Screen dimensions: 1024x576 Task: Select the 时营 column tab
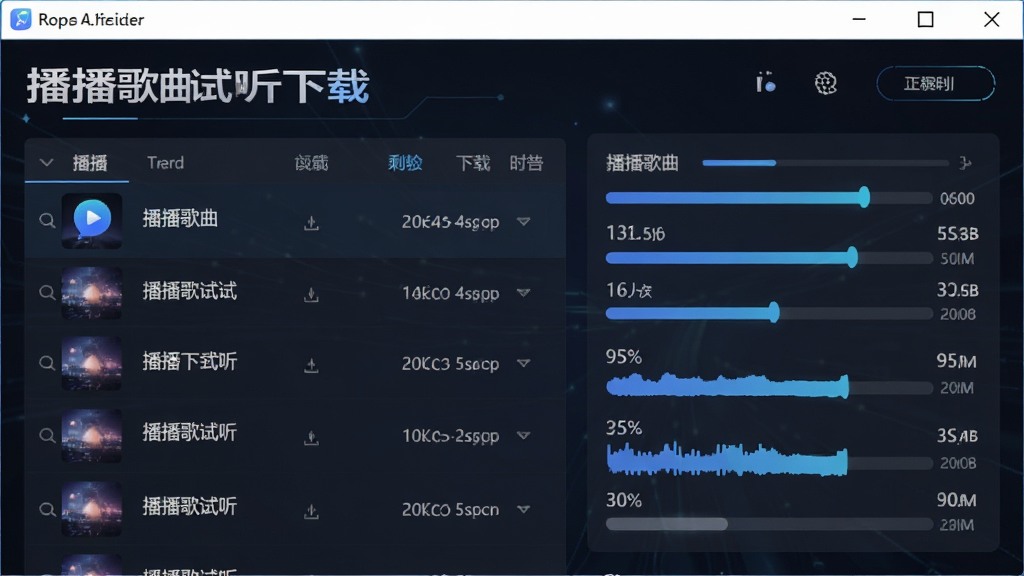pos(526,163)
